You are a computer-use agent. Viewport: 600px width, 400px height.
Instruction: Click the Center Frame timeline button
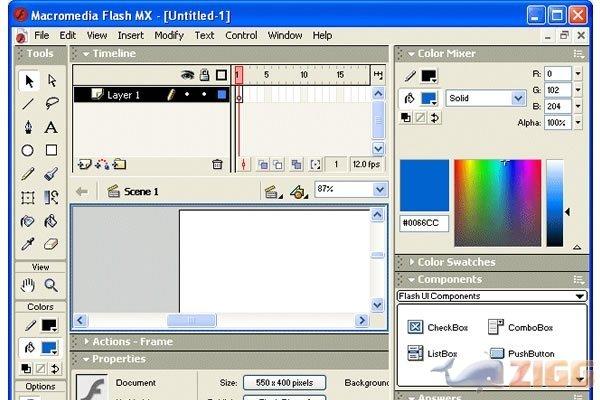click(x=243, y=165)
